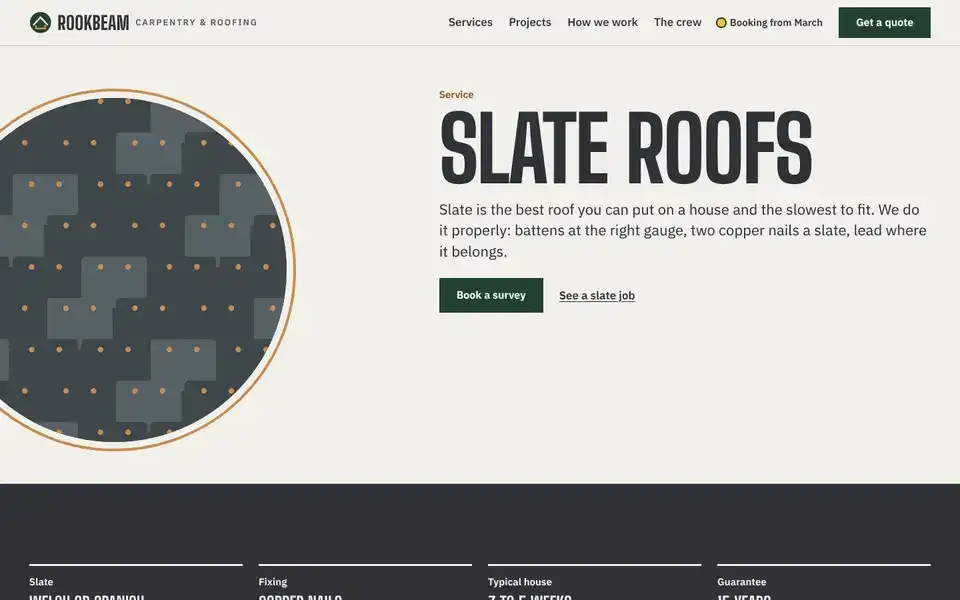Select The crew nav link
Image resolution: width=960 pixels, height=600 pixels.
(x=677, y=22)
